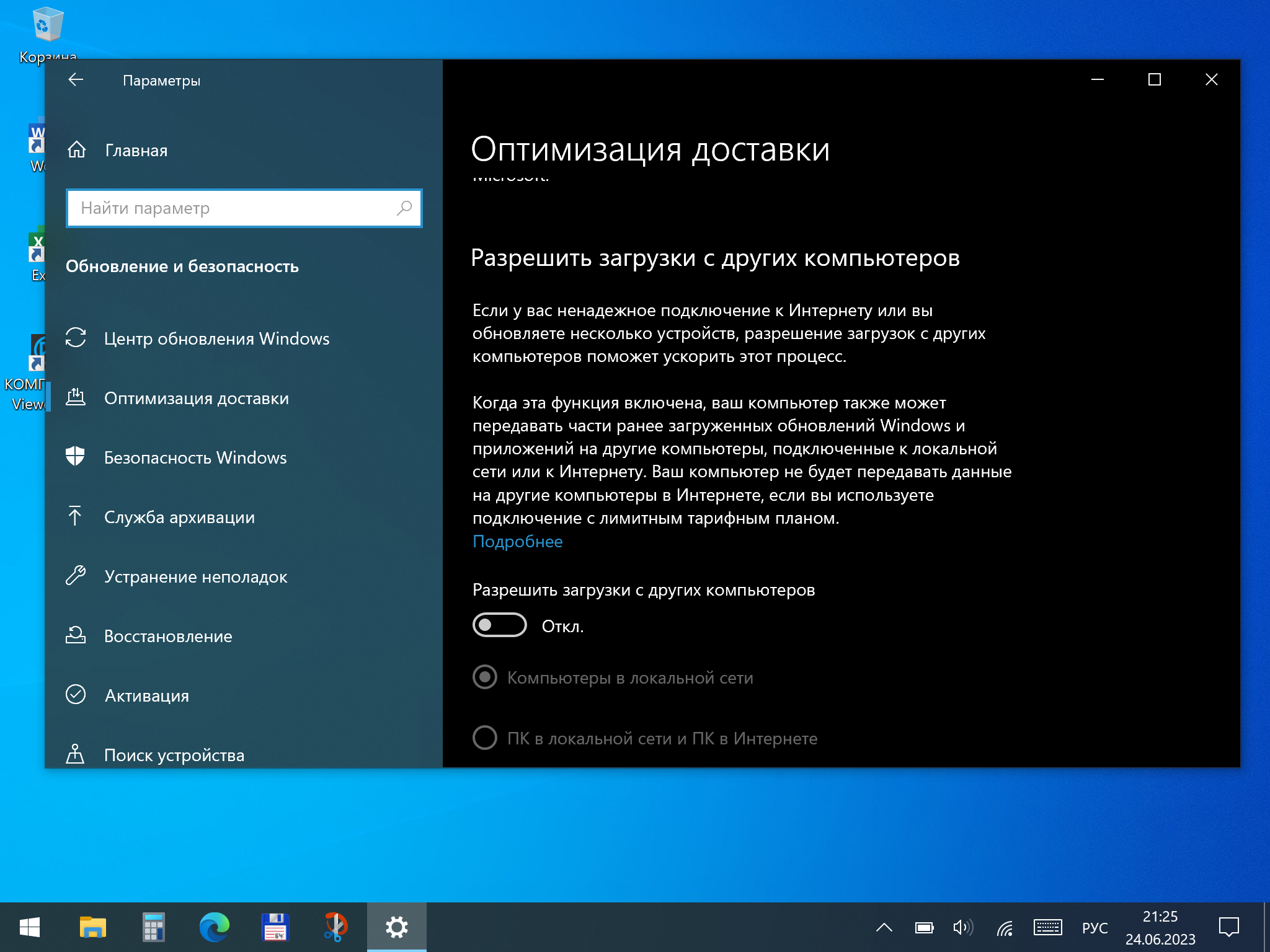Close the Параметры window
Image resolution: width=1270 pixels, height=952 pixels.
tap(1212, 79)
